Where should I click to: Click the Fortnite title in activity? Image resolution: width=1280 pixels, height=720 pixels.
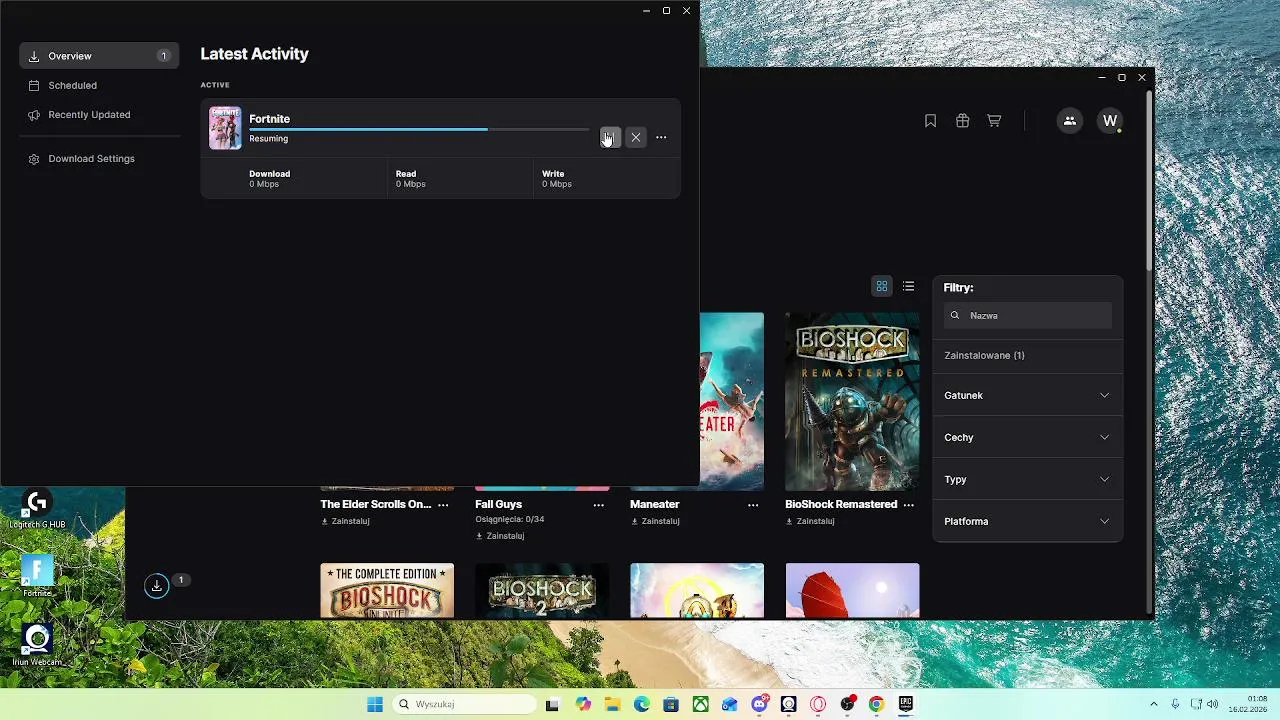tap(269, 119)
